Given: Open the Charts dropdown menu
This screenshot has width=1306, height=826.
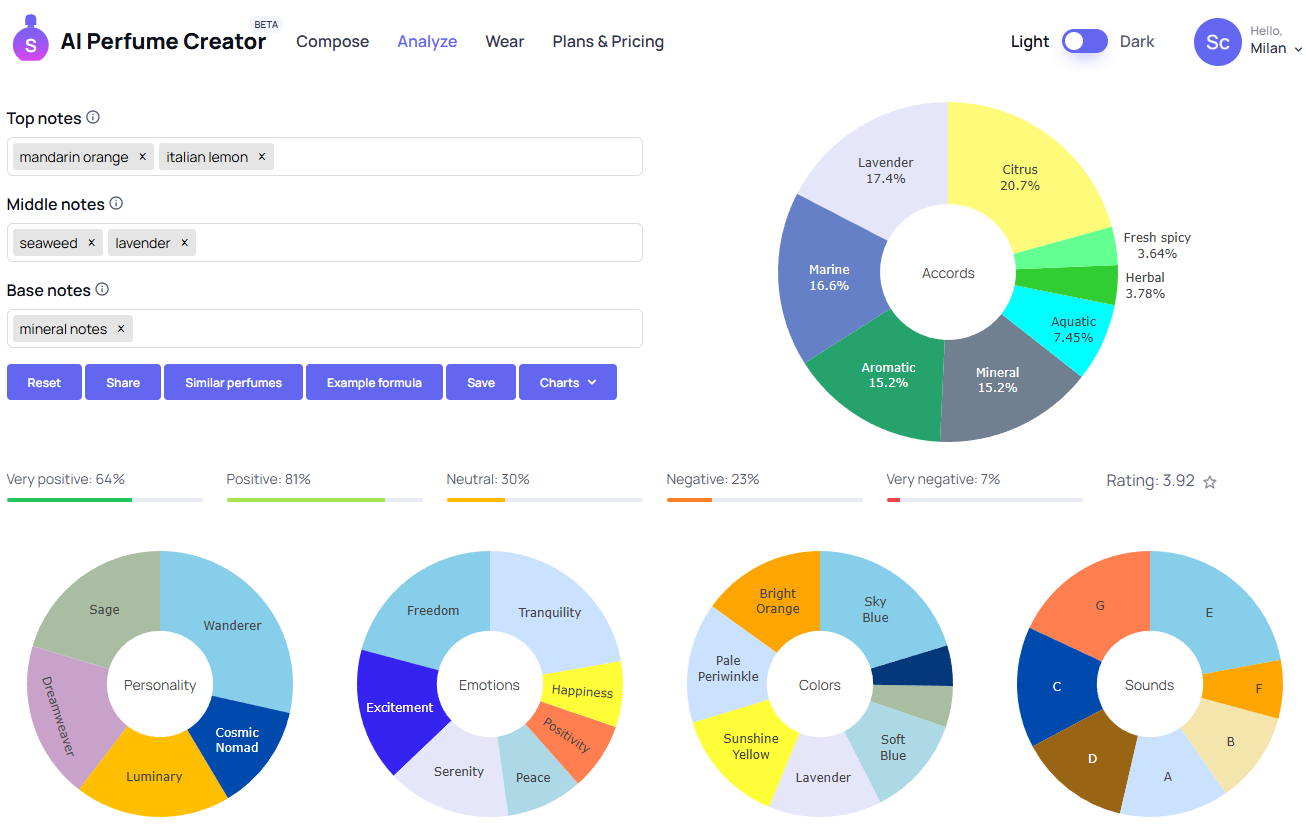Looking at the screenshot, I should pyautogui.click(x=567, y=382).
